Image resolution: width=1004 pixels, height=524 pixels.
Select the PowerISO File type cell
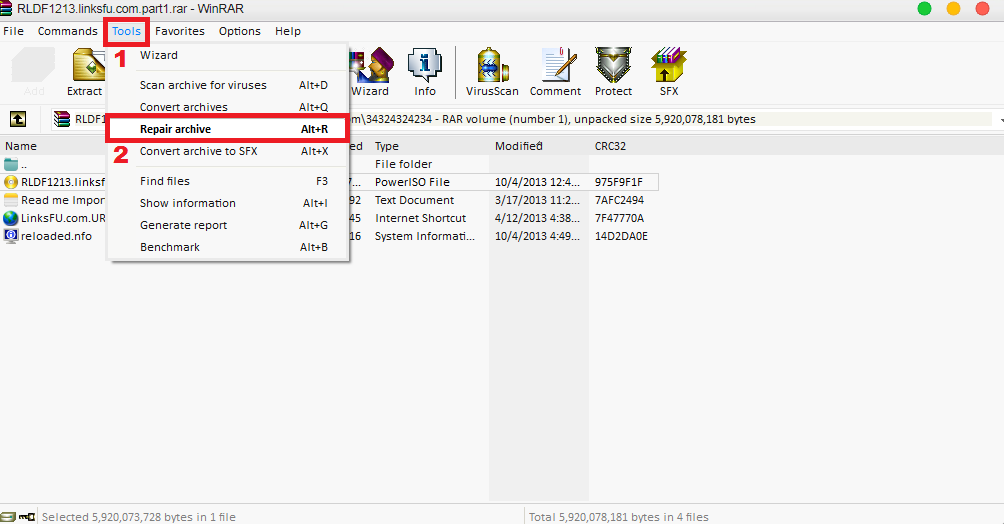point(412,182)
